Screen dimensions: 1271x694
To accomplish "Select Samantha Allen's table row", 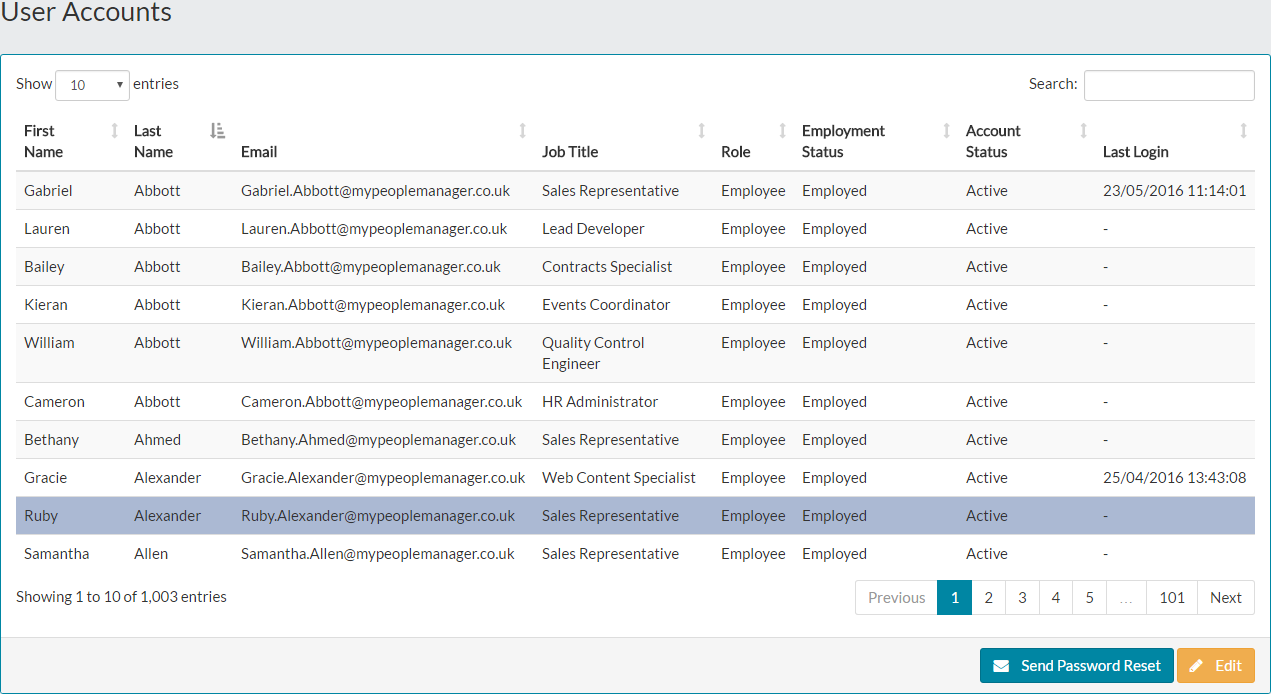I will tap(635, 554).
